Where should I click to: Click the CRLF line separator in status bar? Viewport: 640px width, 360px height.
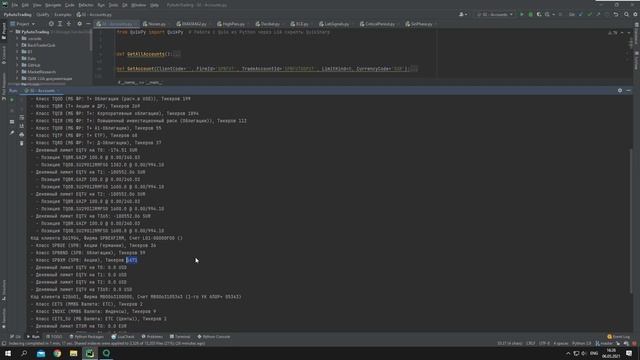tap(531, 344)
